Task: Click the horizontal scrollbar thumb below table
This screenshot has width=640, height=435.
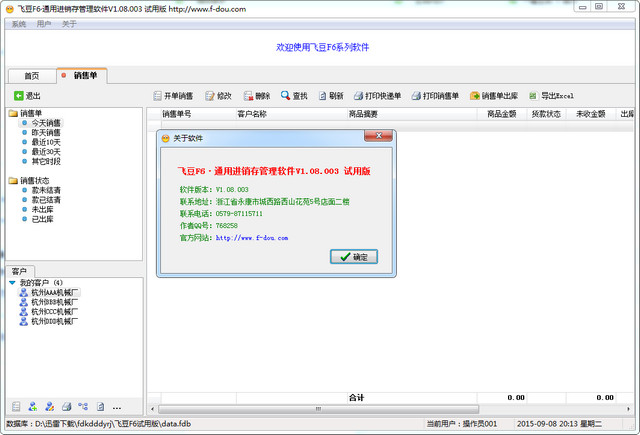Action: pyautogui.click(x=318, y=409)
